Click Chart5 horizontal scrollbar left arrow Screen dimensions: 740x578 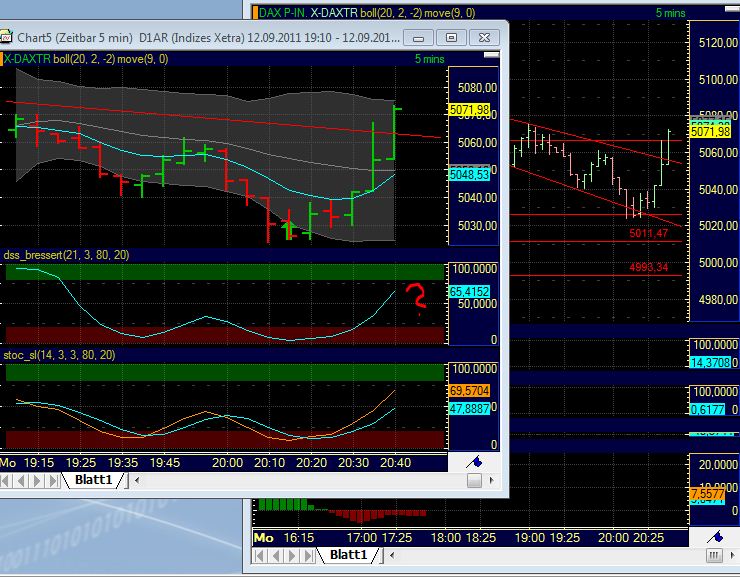pos(137,481)
